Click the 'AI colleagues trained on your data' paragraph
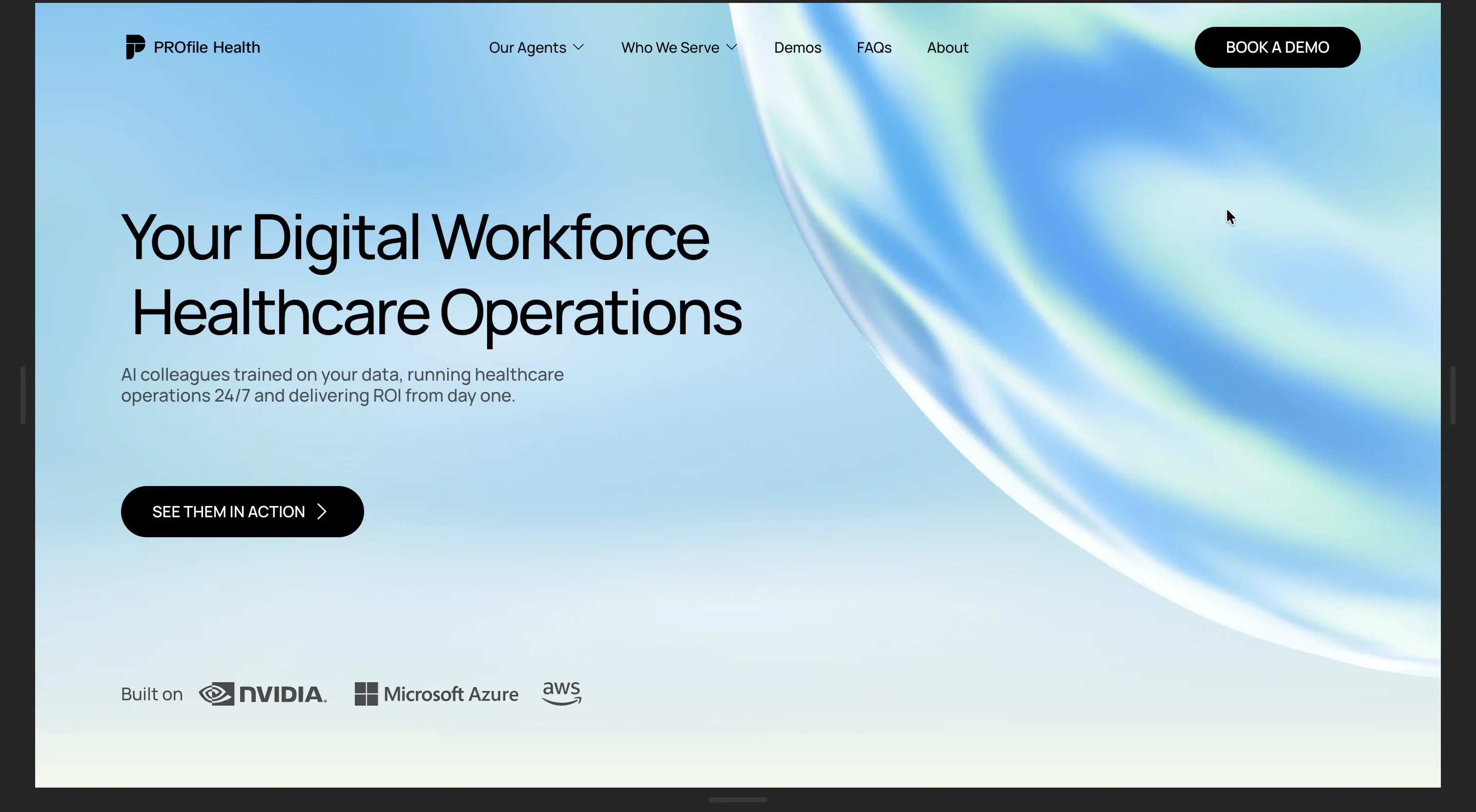Viewport: 1476px width, 812px height. click(x=342, y=385)
